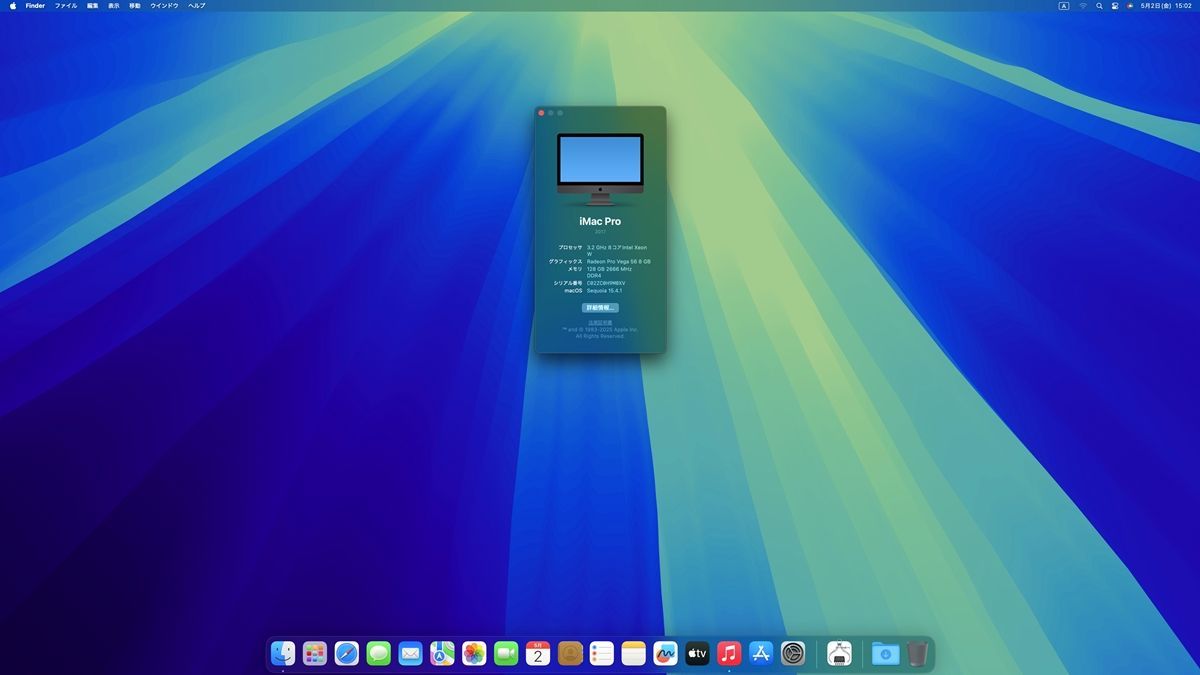Open Launchpad in the Dock
The width and height of the screenshot is (1200, 675).
(315, 654)
